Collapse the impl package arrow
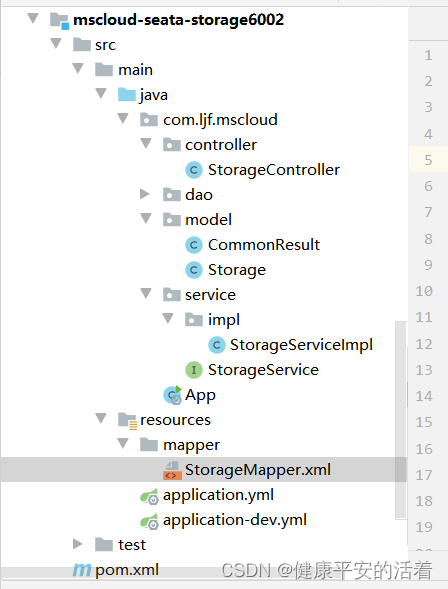The width and height of the screenshot is (448, 589). pyautogui.click(x=168, y=318)
